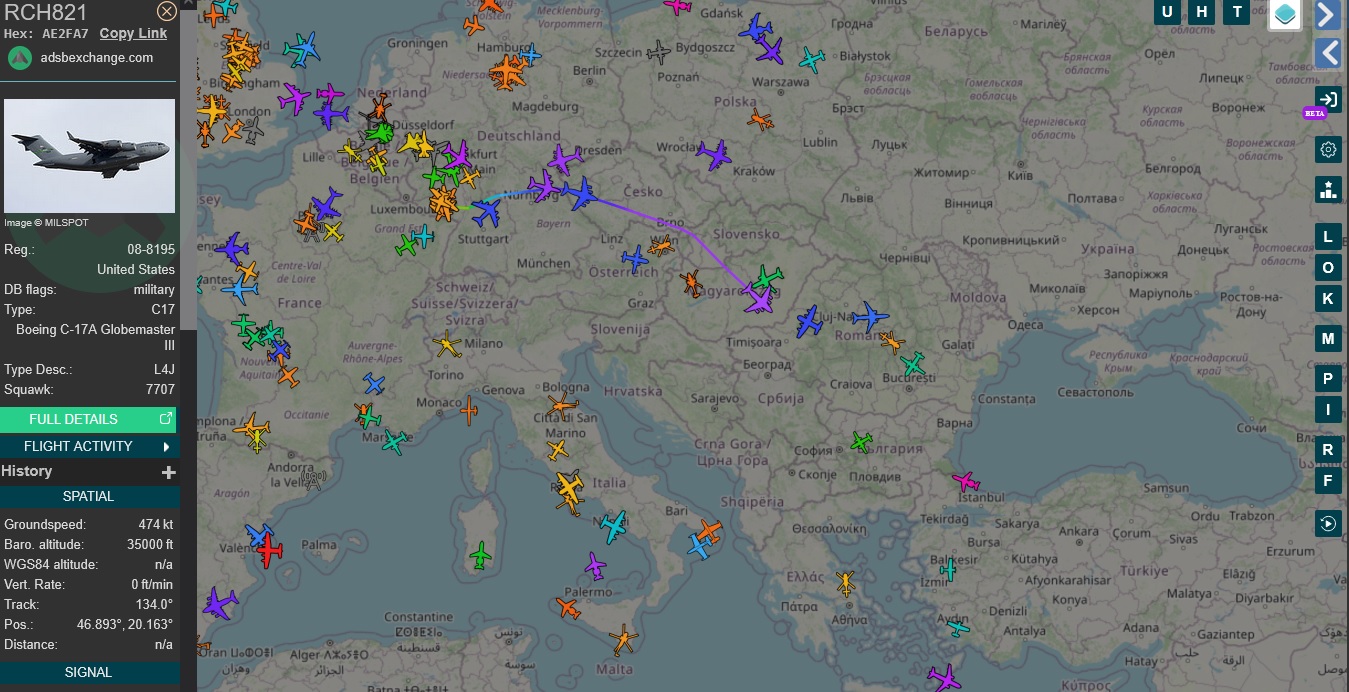Open the settings gear icon
This screenshot has height=692, width=1349.
click(x=1328, y=150)
